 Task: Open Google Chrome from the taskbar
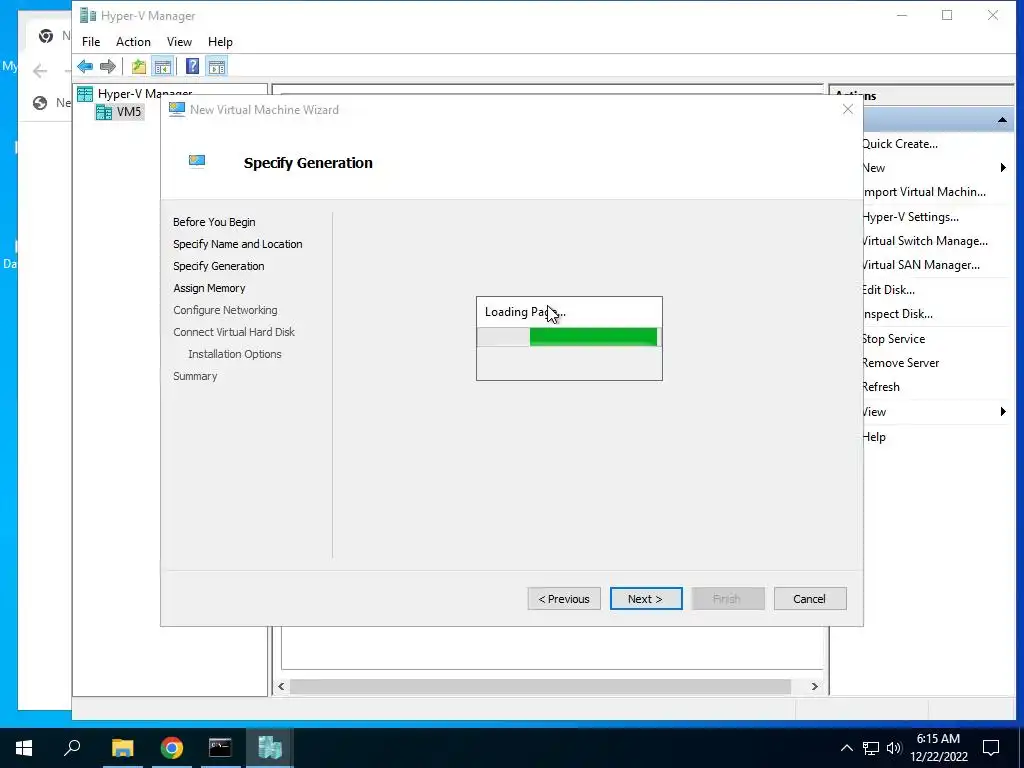pos(172,748)
